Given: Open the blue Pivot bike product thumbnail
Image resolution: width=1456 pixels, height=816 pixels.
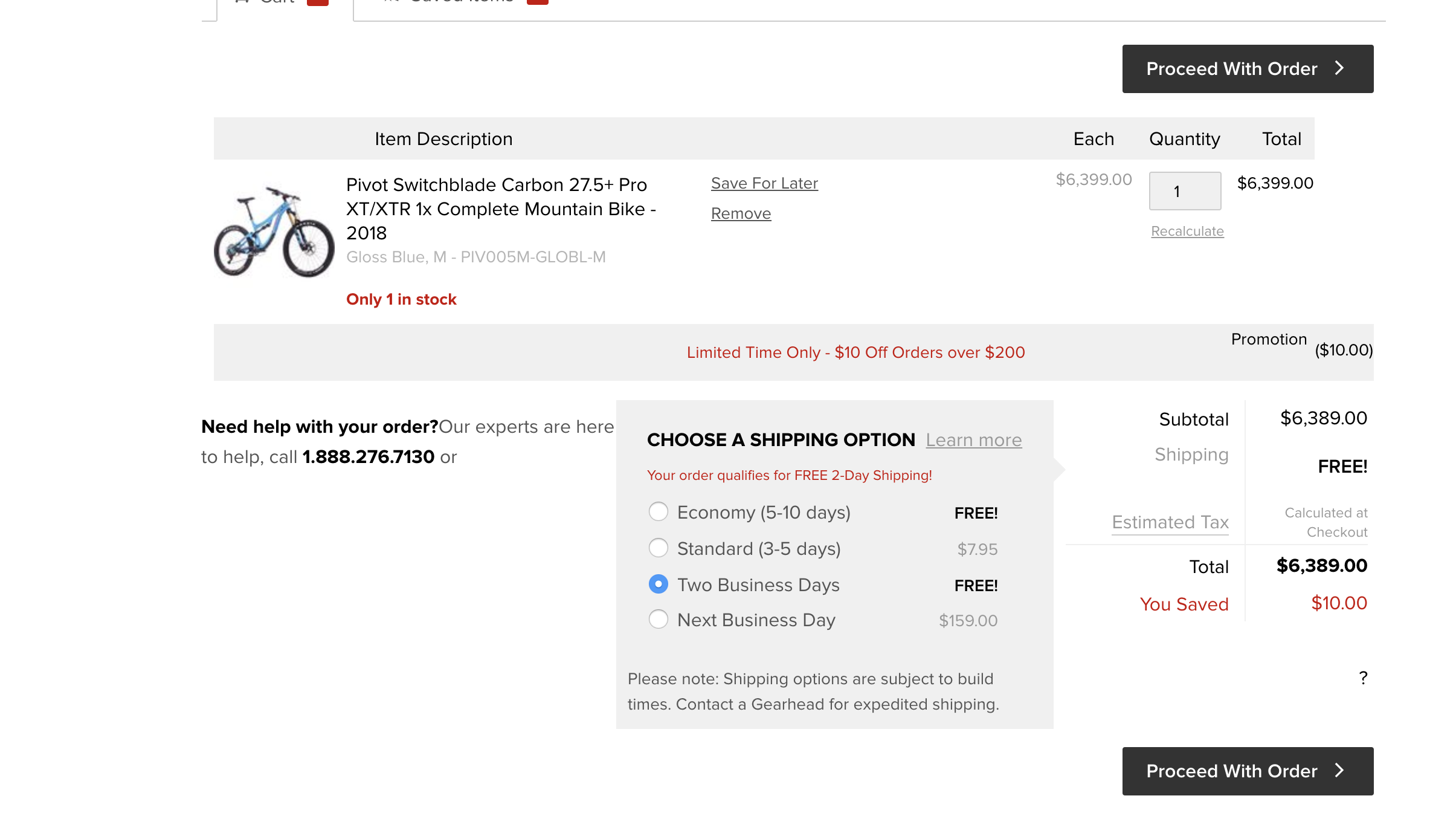Looking at the screenshot, I should coord(274,232).
